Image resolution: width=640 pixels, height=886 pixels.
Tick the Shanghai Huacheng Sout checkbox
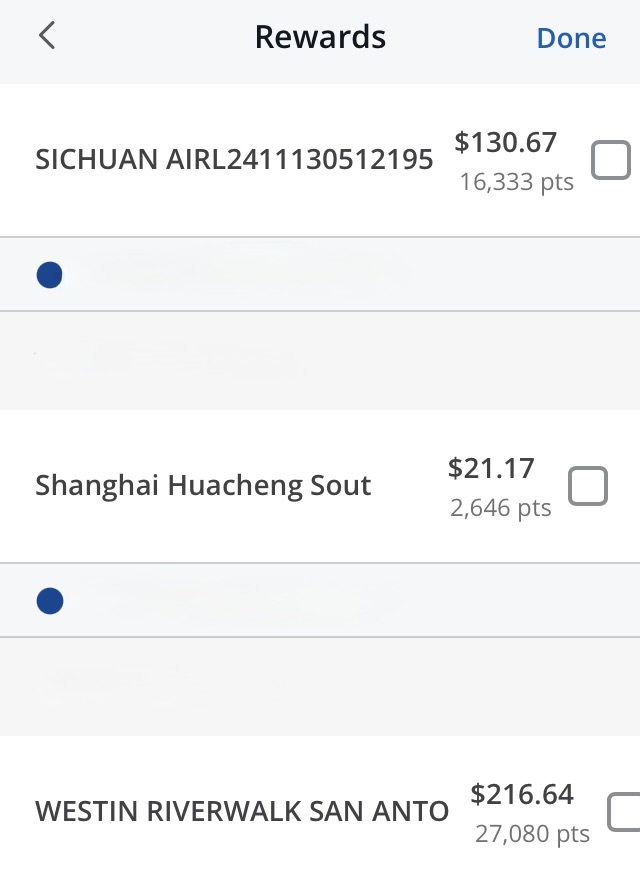click(x=587, y=486)
